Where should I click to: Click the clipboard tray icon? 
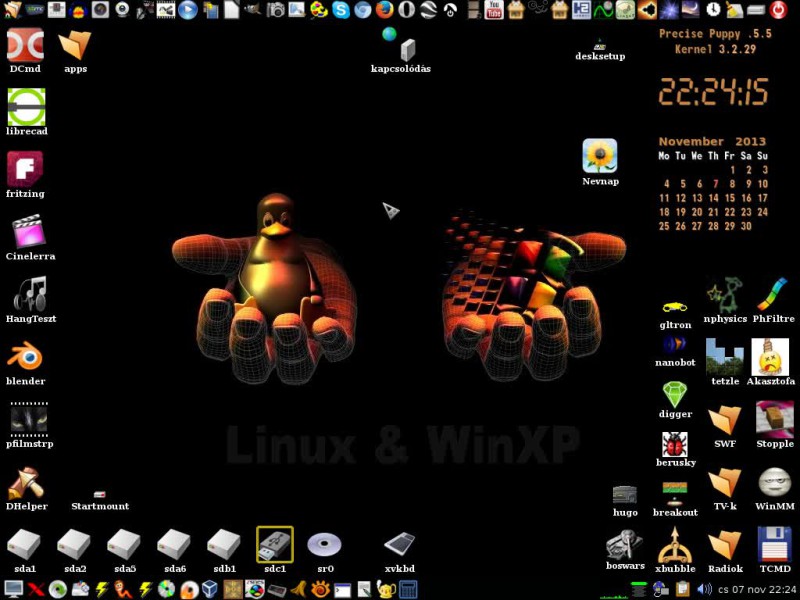click(x=682, y=589)
